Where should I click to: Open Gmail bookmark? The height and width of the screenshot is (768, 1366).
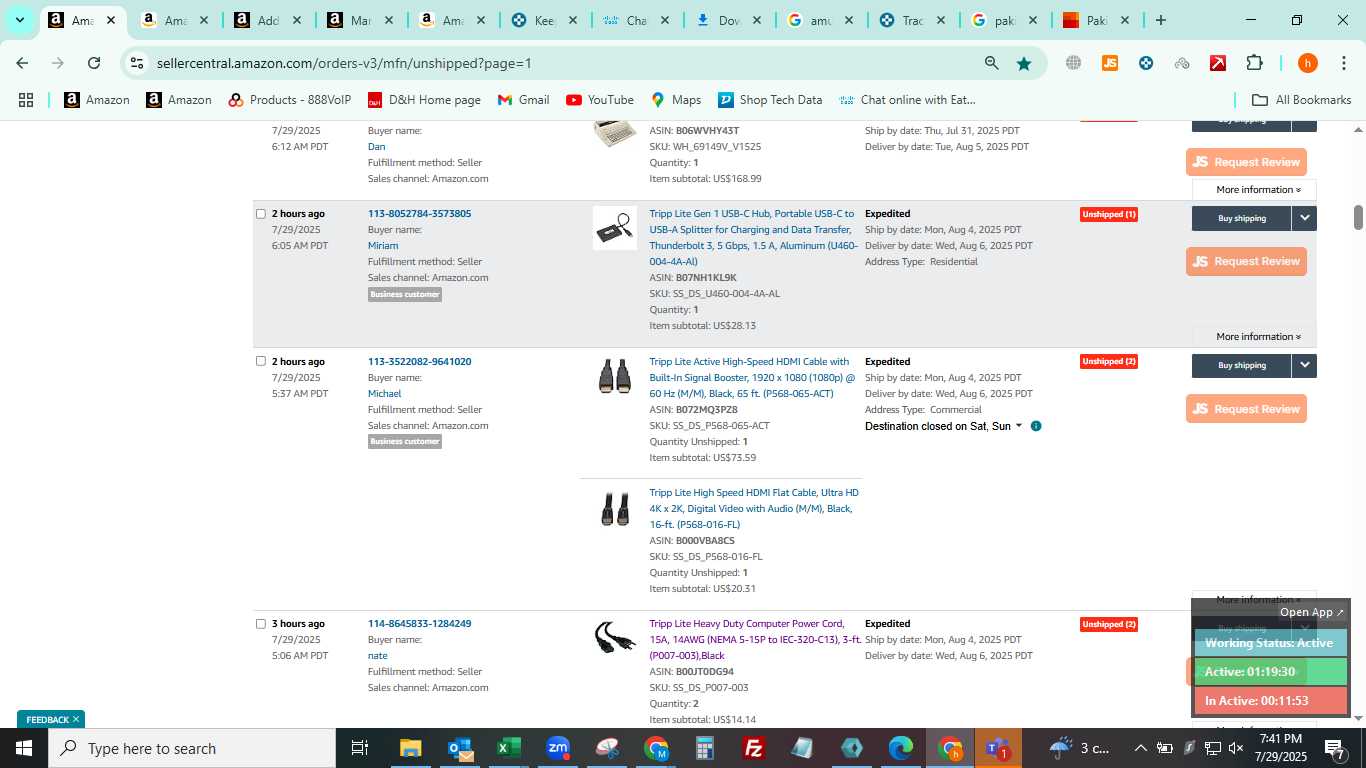[x=524, y=100]
